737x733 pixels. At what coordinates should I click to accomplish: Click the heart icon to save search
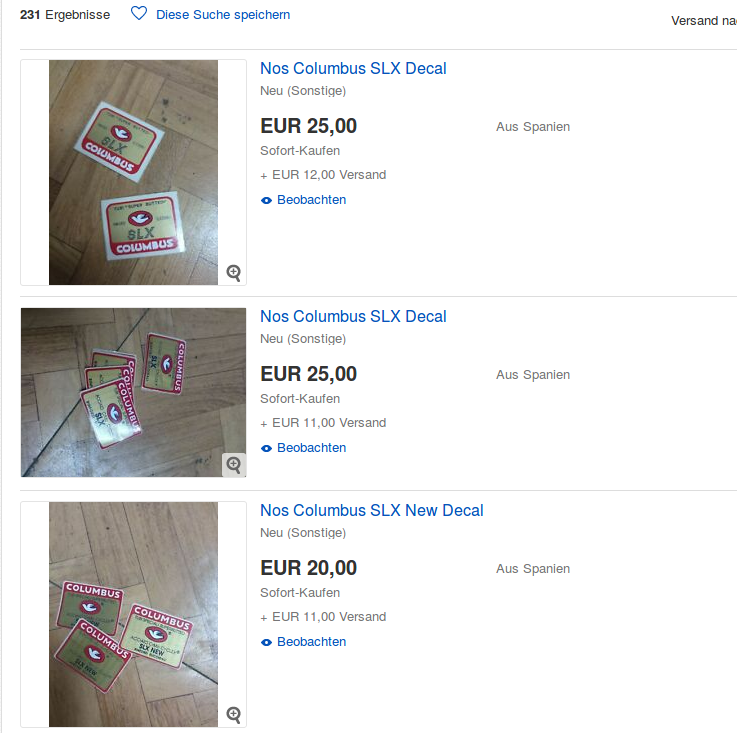pyautogui.click(x=139, y=14)
